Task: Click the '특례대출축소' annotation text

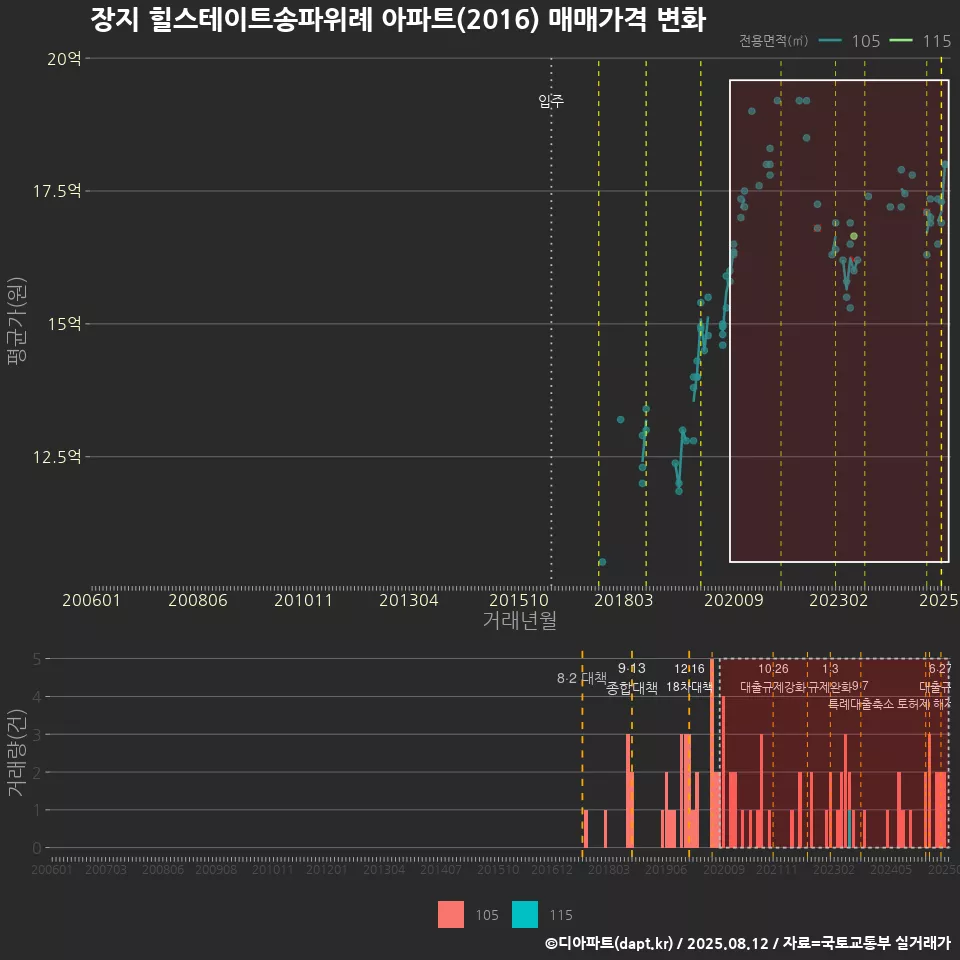Action: (x=861, y=704)
